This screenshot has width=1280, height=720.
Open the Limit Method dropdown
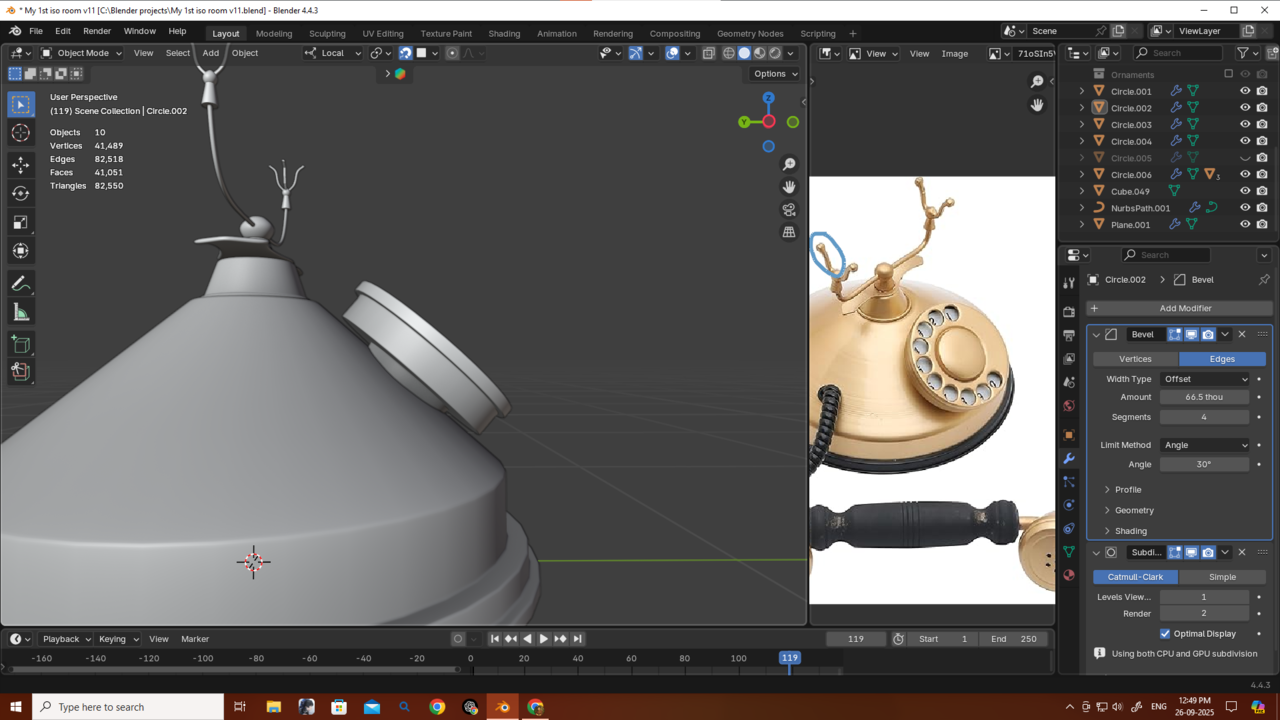coord(1205,445)
